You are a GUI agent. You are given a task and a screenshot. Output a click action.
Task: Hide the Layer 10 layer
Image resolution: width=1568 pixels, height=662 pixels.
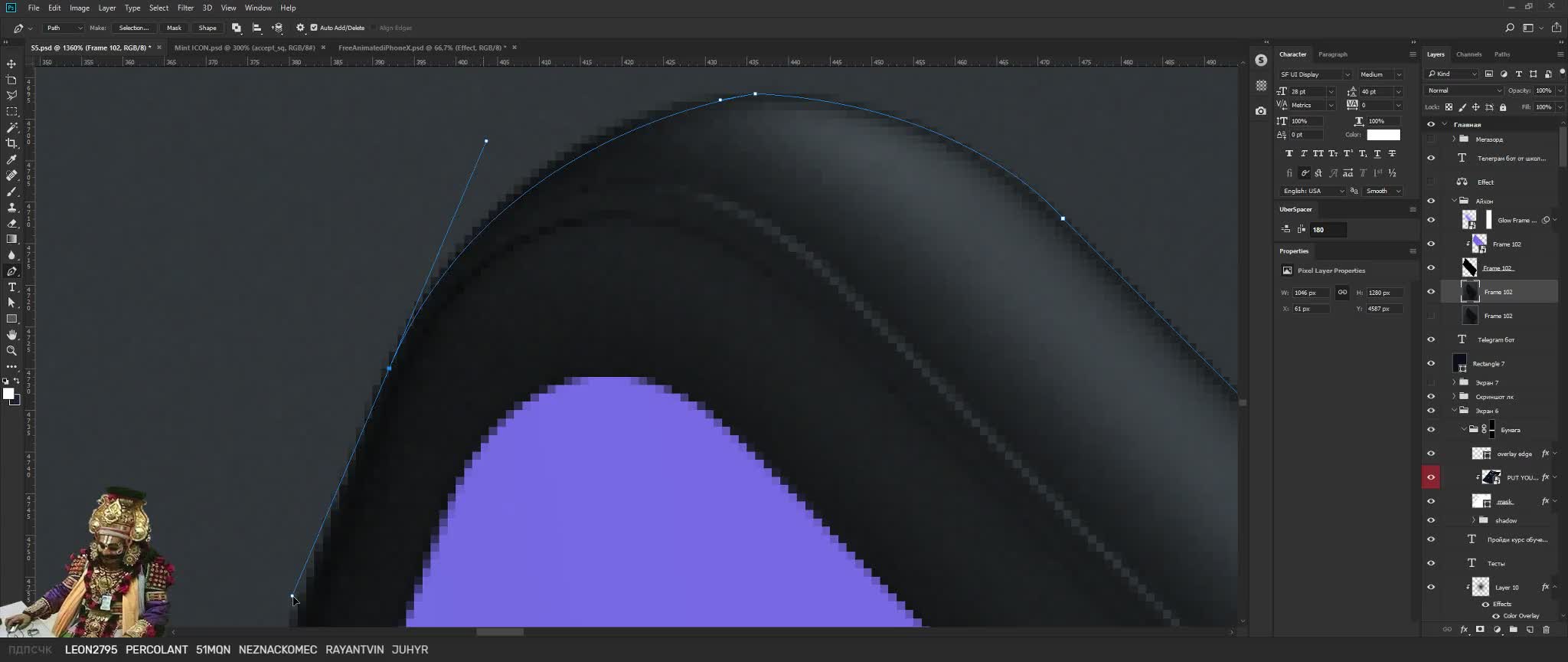tap(1430, 587)
